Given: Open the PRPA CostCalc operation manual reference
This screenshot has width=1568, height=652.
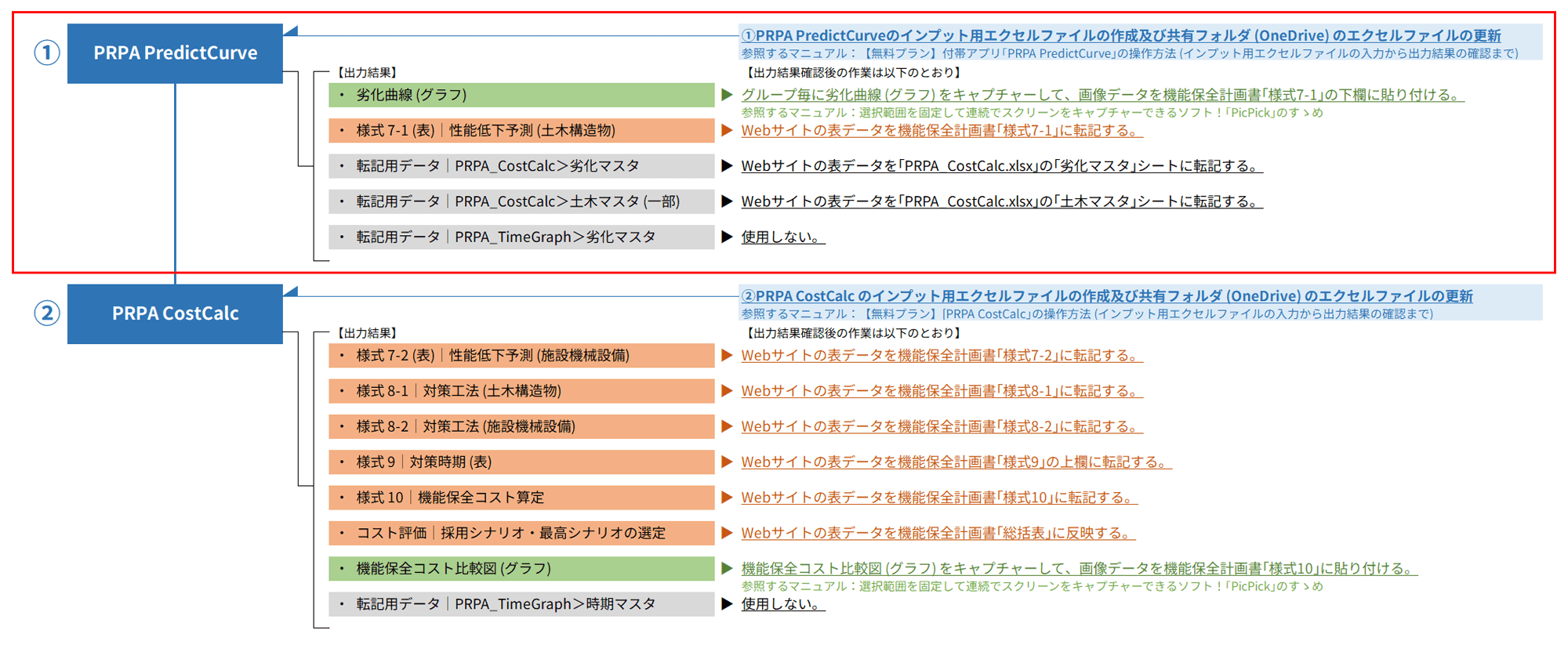Looking at the screenshot, I should click(x=1087, y=314).
